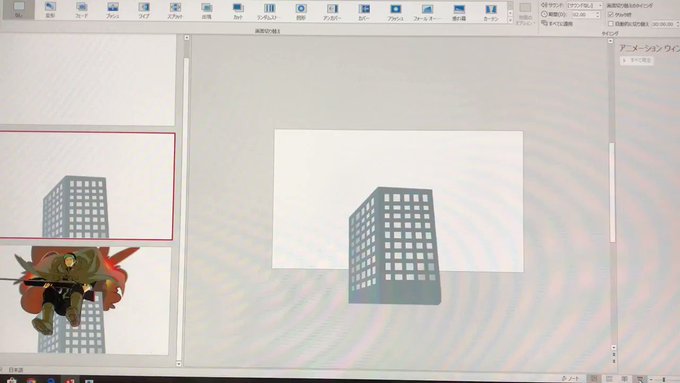
Task: Click the zoom slider in status bar
Action: point(664,380)
